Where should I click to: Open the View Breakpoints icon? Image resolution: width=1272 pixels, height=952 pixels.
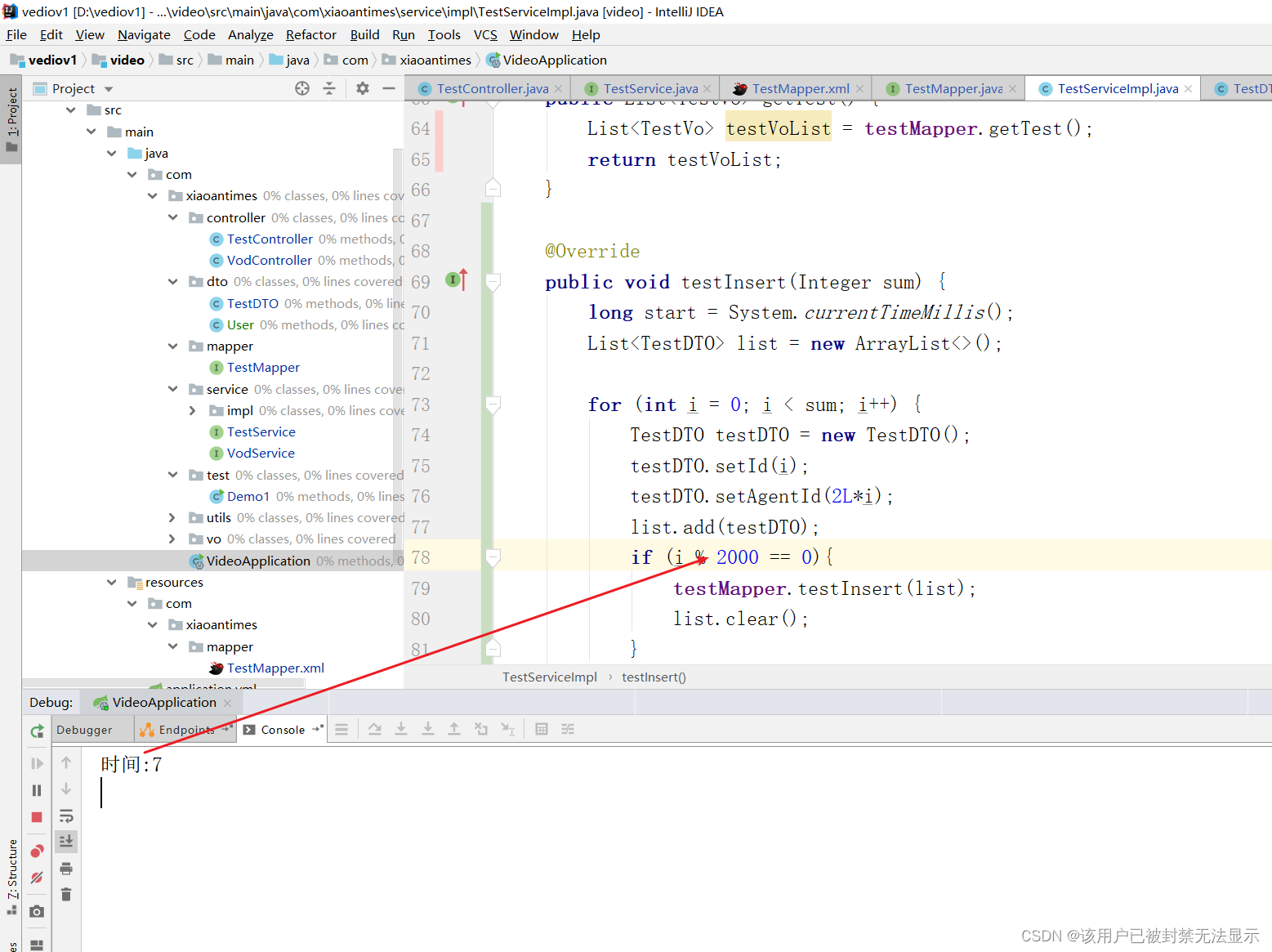tap(37, 851)
